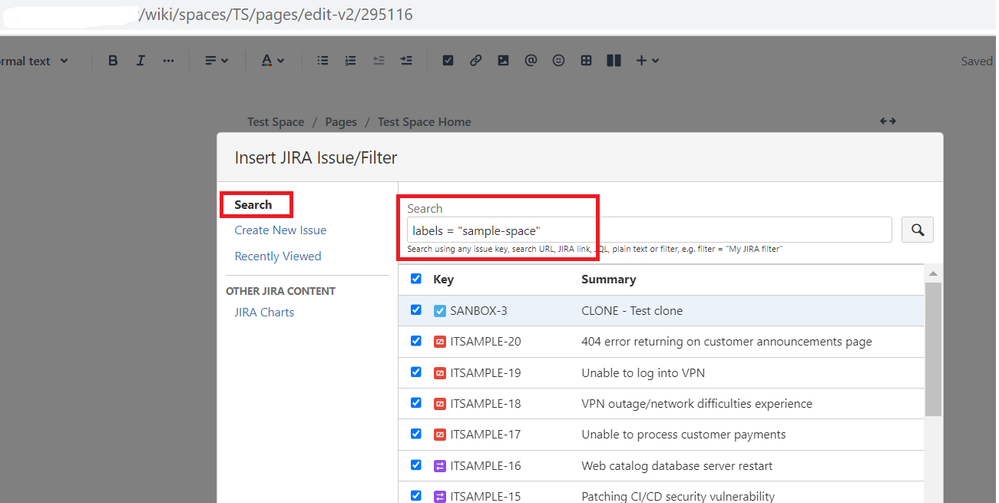The height and width of the screenshot is (503, 999).
Task: Select the Search tab in dialog
Action: pos(253,205)
